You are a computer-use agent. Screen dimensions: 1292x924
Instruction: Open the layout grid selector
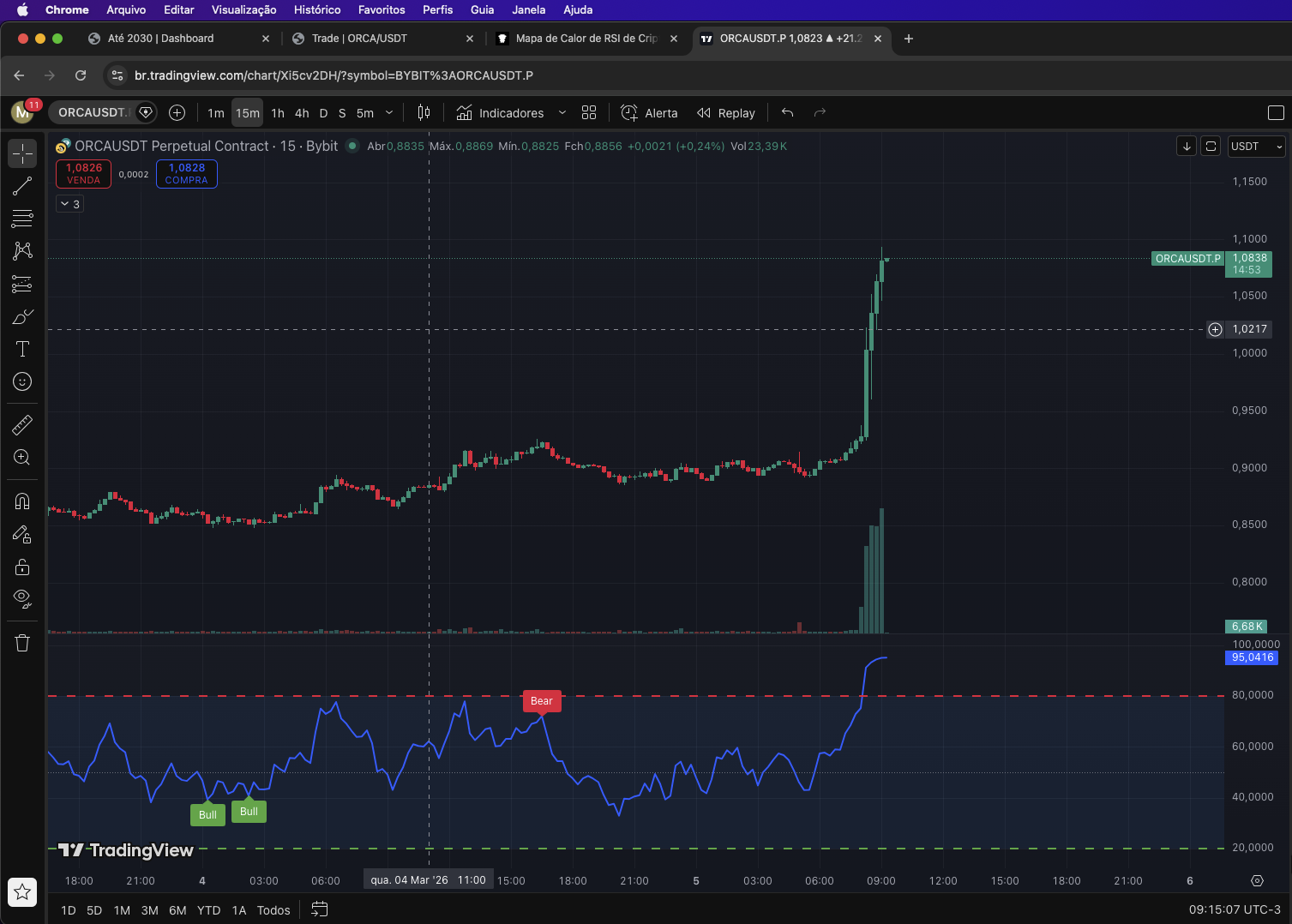589,113
